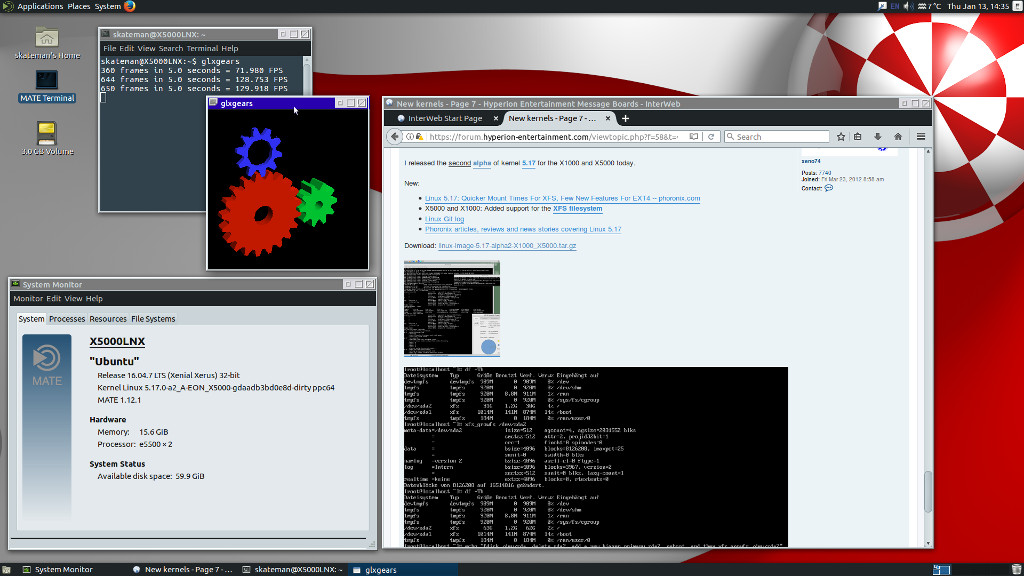
Task: Select the InterWeb Start Page tab
Action: point(445,118)
